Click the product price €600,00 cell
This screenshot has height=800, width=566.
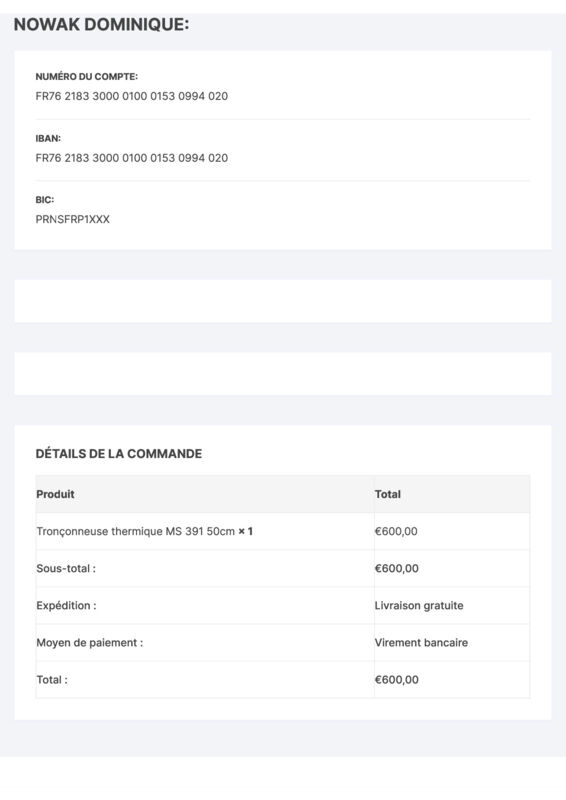click(396, 531)
